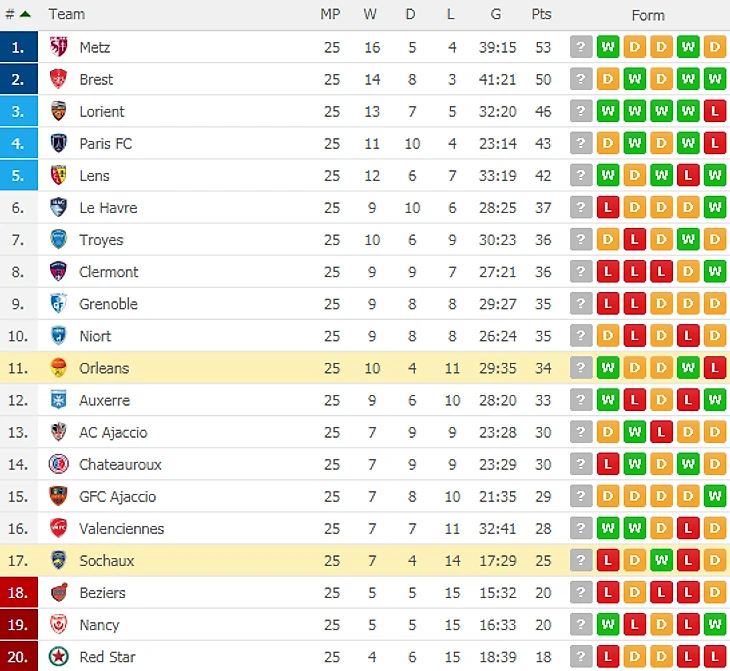Click the Brest team logo
Image resolution: width=730 pixels, height=671 pixels.
point(58,79)
